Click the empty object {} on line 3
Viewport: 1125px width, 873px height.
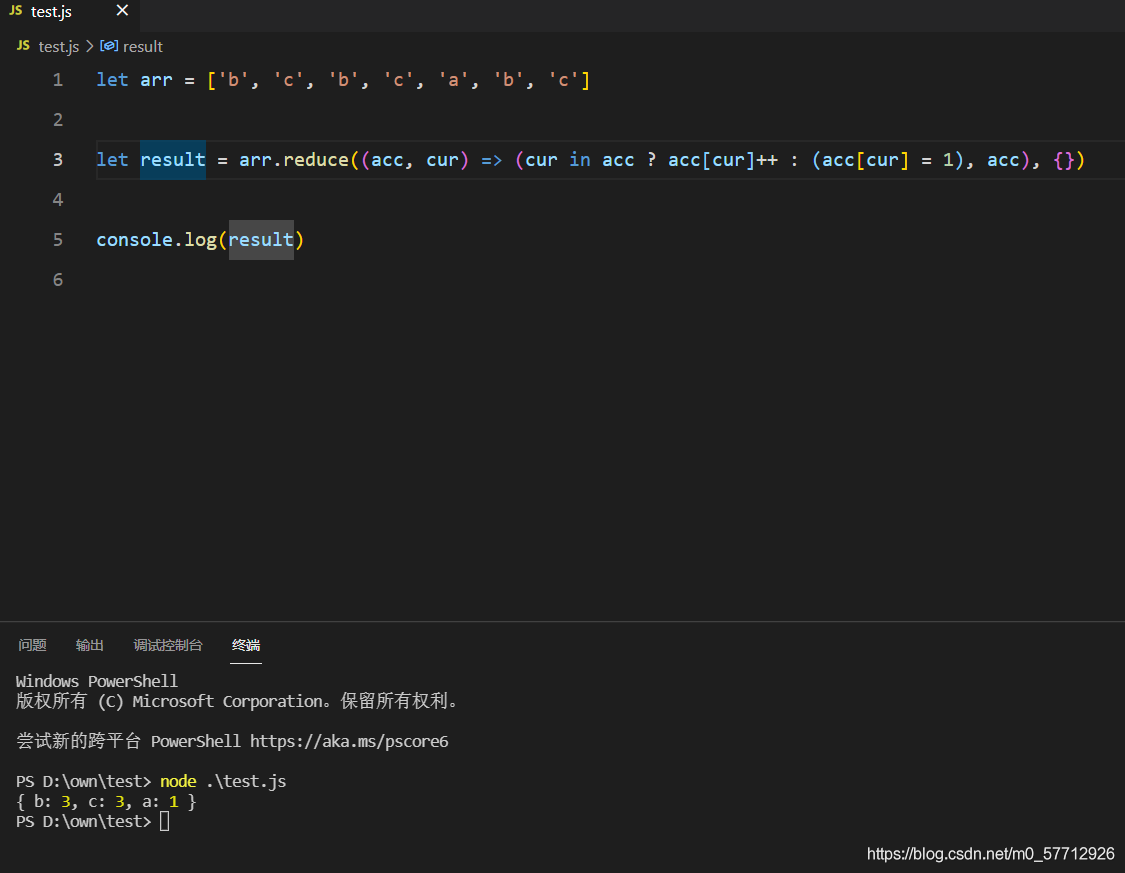coord(1064,159)
